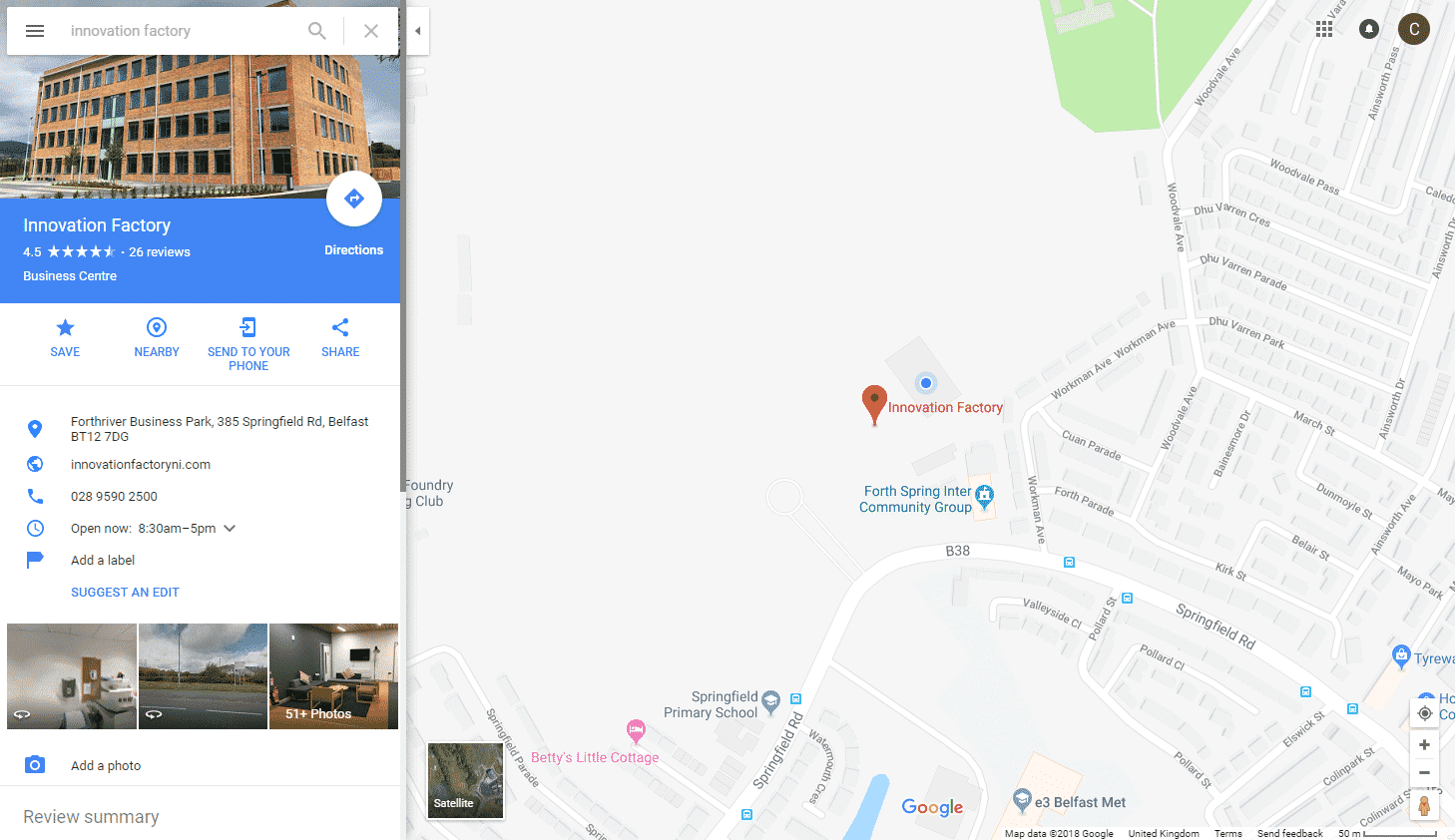Share this place
This screenshot has height=840, width=1455.
coord(340,338)
